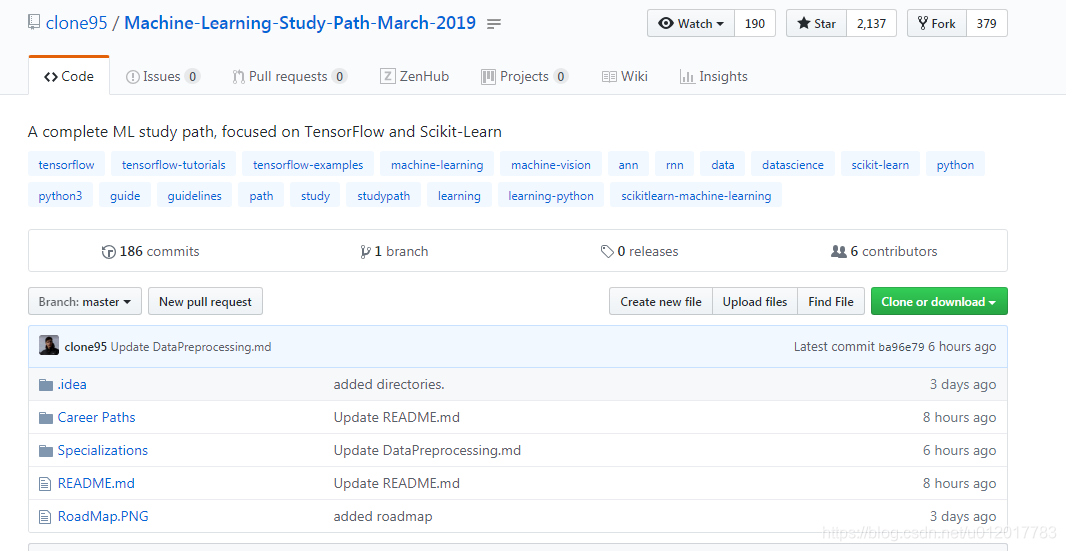Click the branch icon next to 1 branch
This screenshot has width=1066, height=551.
click(x=365, y=252)
